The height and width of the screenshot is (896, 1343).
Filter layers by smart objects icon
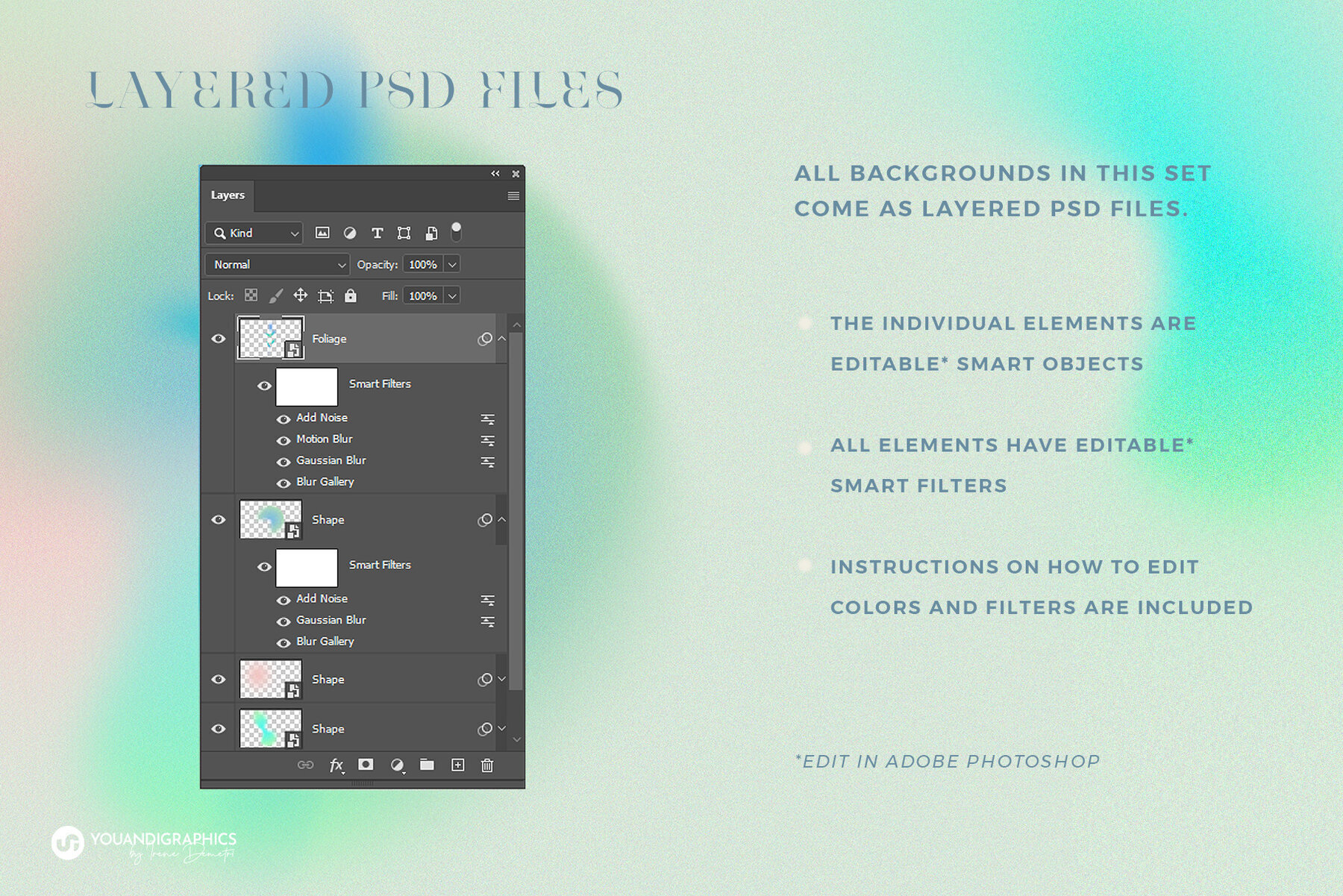[430, 233]
